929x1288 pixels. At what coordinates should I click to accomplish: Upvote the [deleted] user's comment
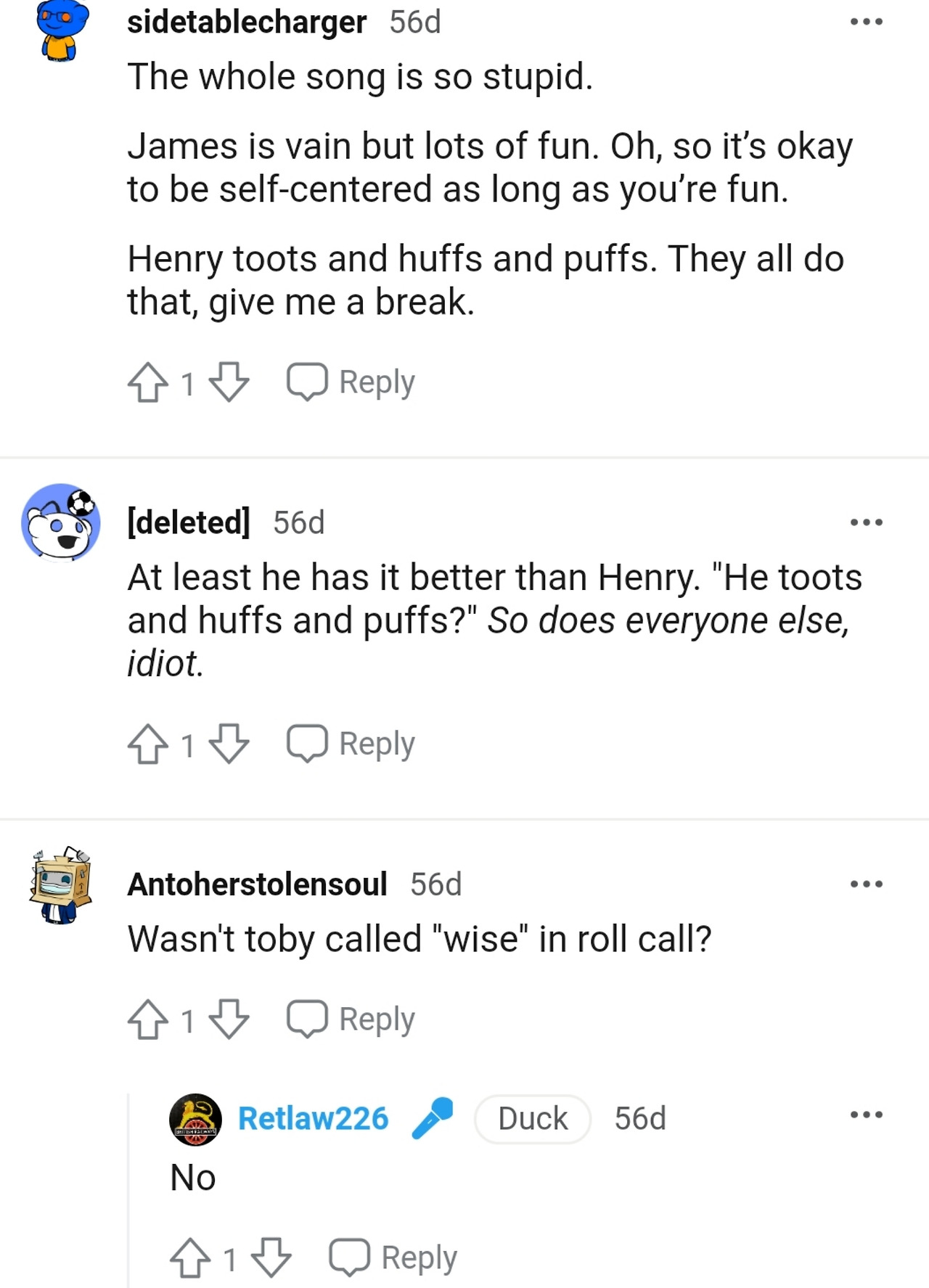coord(148,744)
